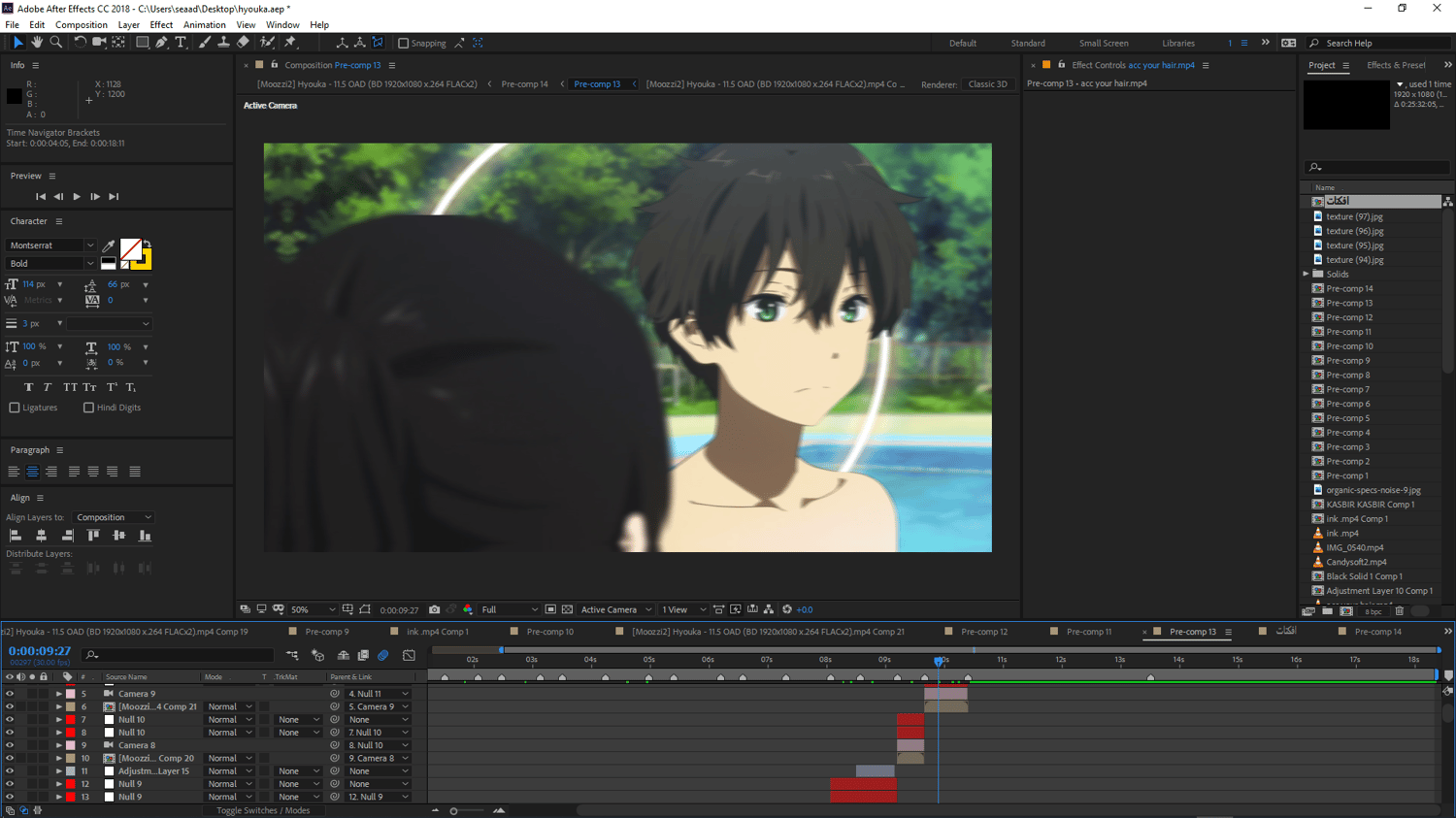Select the Rotation tool

pyautogui.click(x=80, y=43)
